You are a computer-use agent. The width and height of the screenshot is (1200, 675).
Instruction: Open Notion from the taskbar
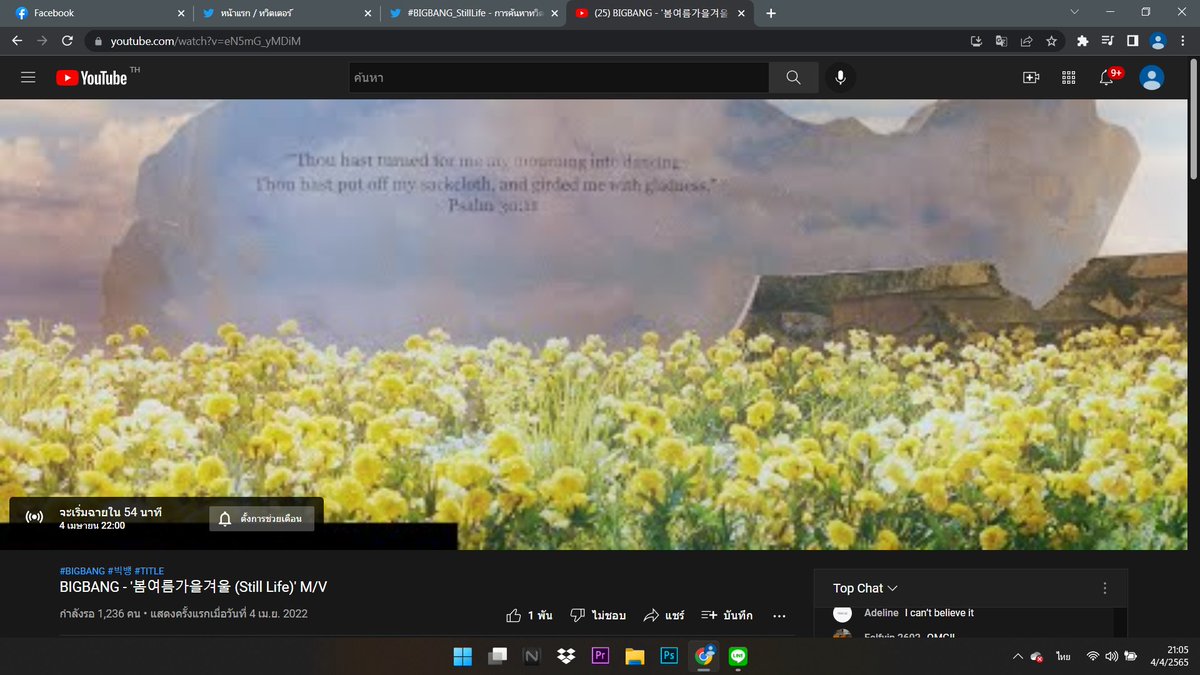pos(532,656)
